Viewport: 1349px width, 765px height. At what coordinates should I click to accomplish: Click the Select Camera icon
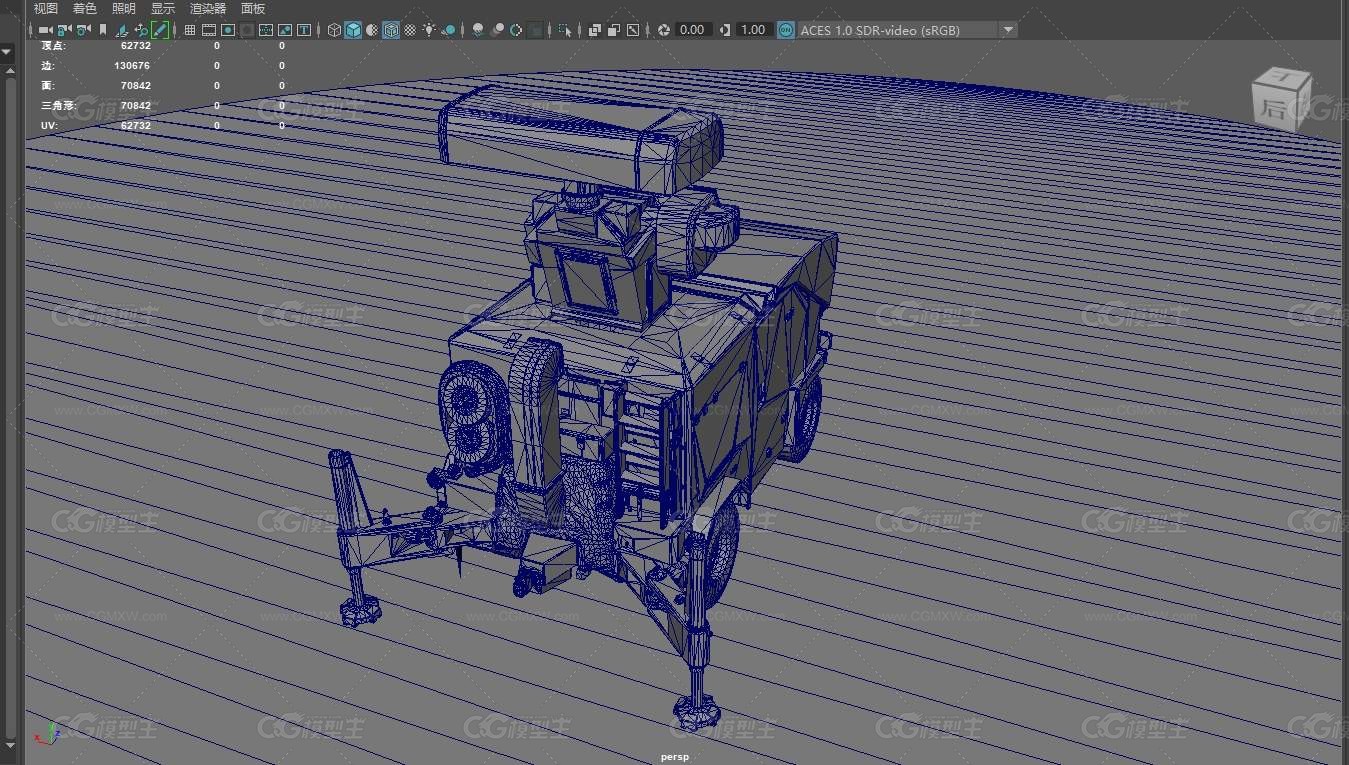(x=45, y=30)
